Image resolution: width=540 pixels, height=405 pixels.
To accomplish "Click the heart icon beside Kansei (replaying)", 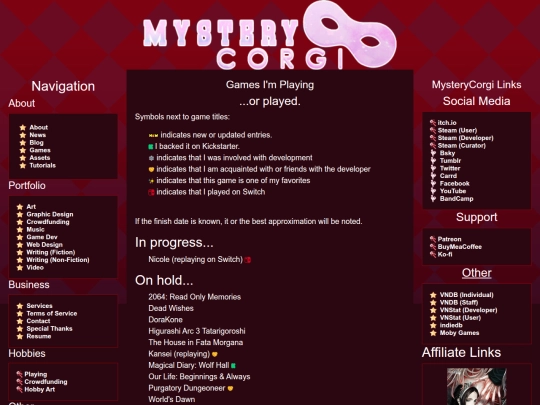I will coord(215,354).
